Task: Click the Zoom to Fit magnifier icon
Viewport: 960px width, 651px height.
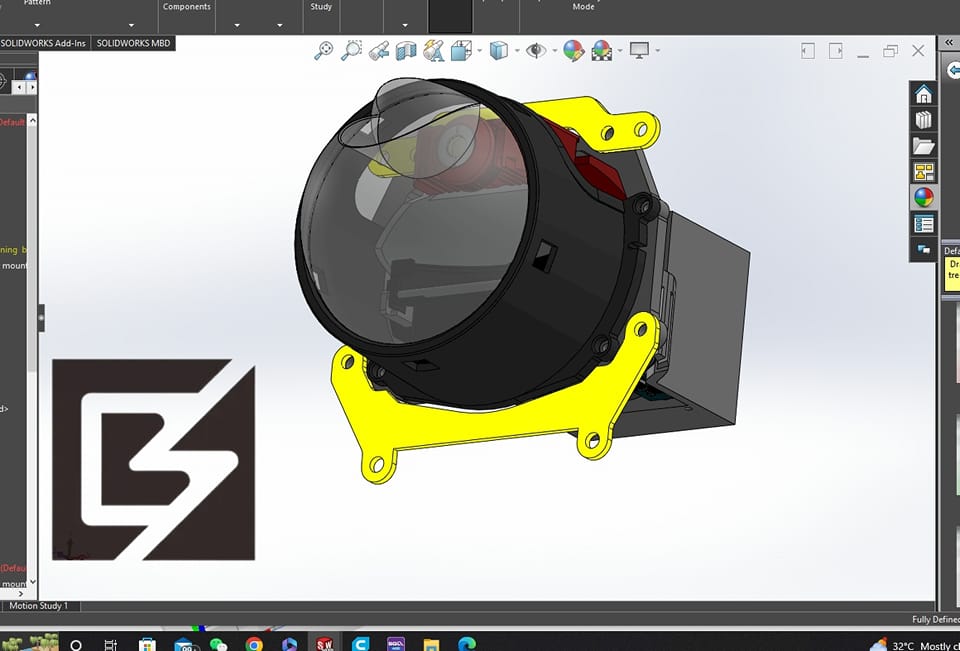Action: point(324,50)
